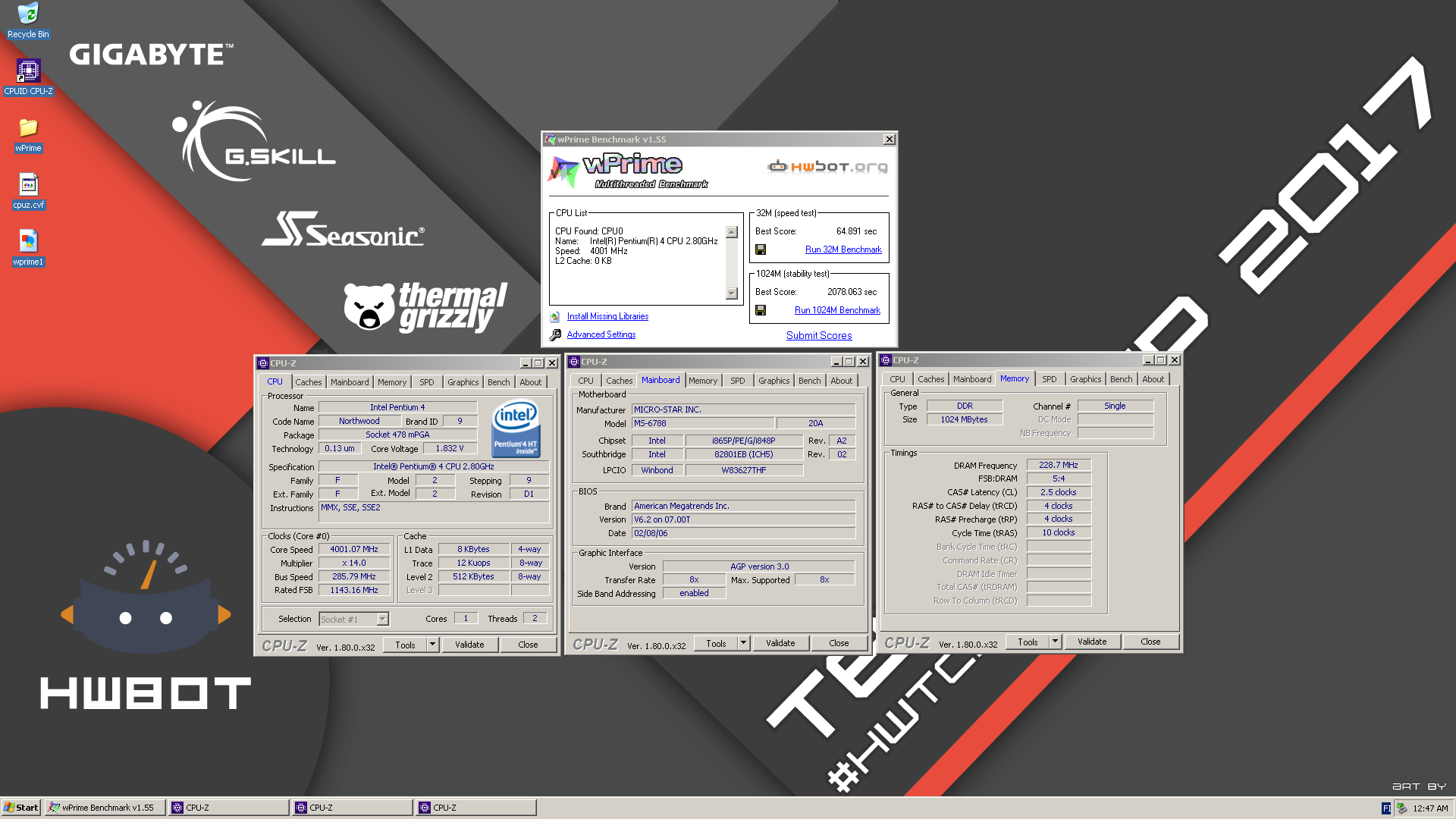
Task: Click the clock showing 12:47 AM
Action: (1430, 808)
